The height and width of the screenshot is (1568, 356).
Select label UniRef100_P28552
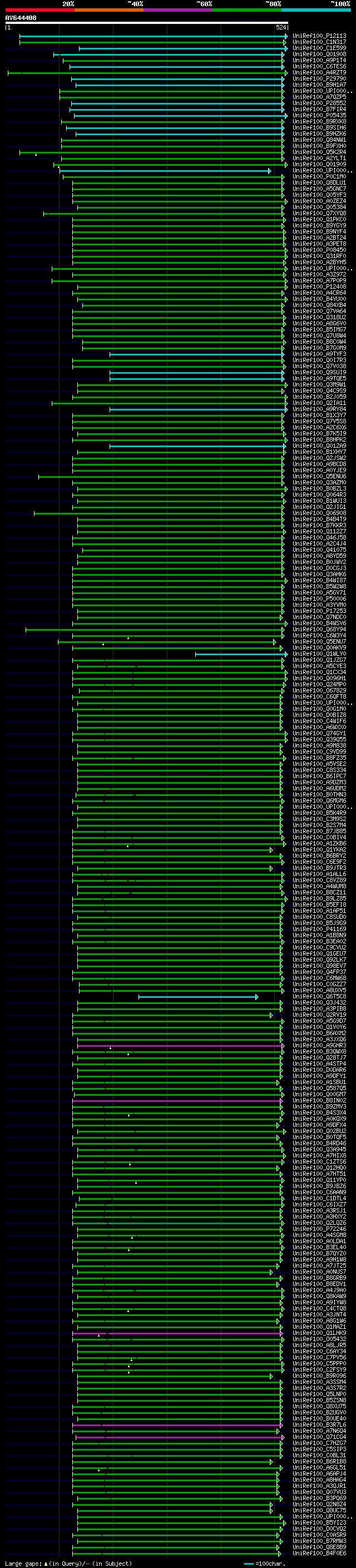tap(319, 103)
